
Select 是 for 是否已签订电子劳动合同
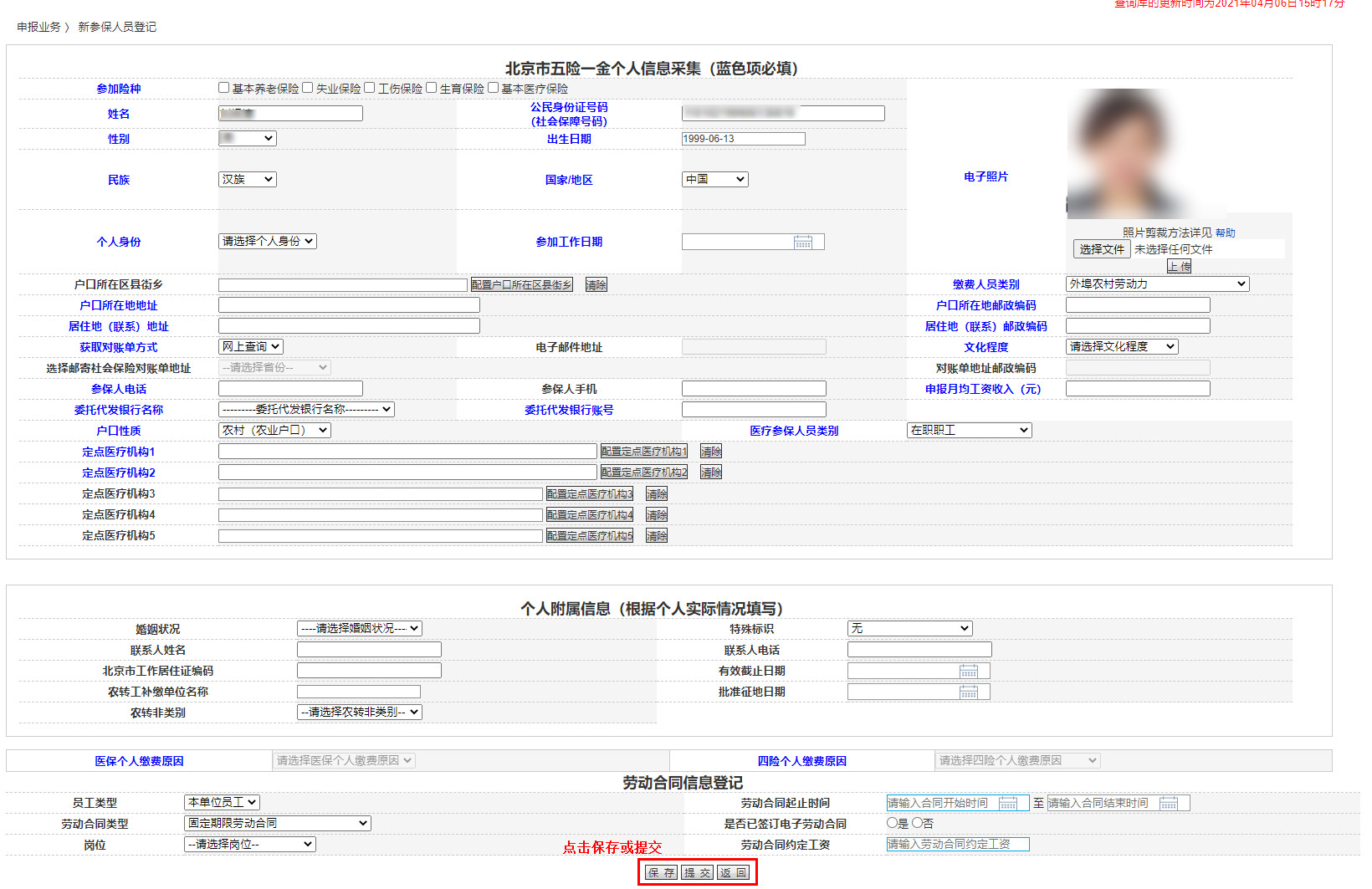coord(892,823)
